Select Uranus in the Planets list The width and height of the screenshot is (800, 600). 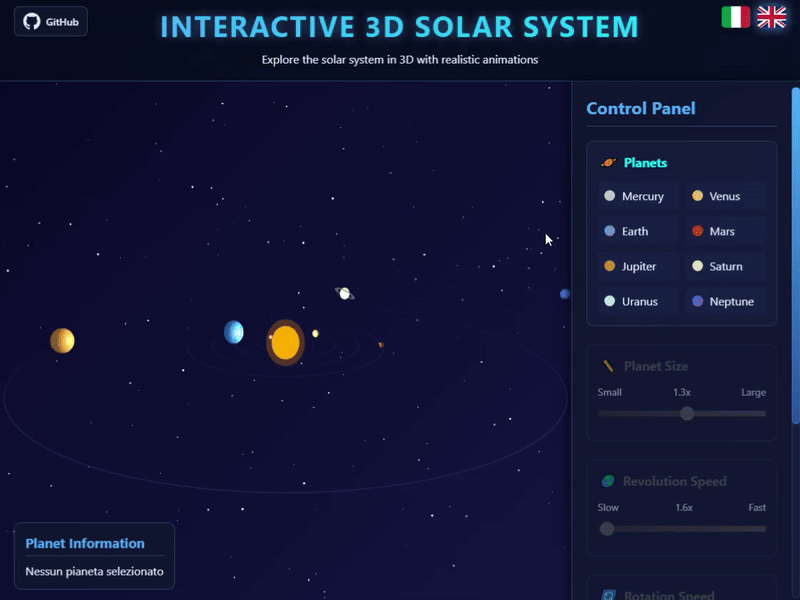pyautogui.click(x=638, y=302)
